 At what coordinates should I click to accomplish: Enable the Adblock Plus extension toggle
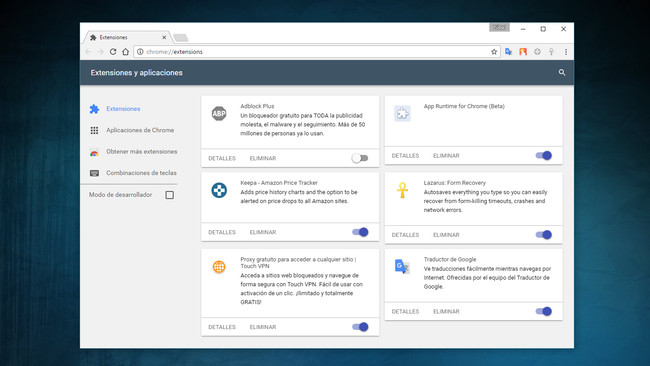[x=360, y=158]
